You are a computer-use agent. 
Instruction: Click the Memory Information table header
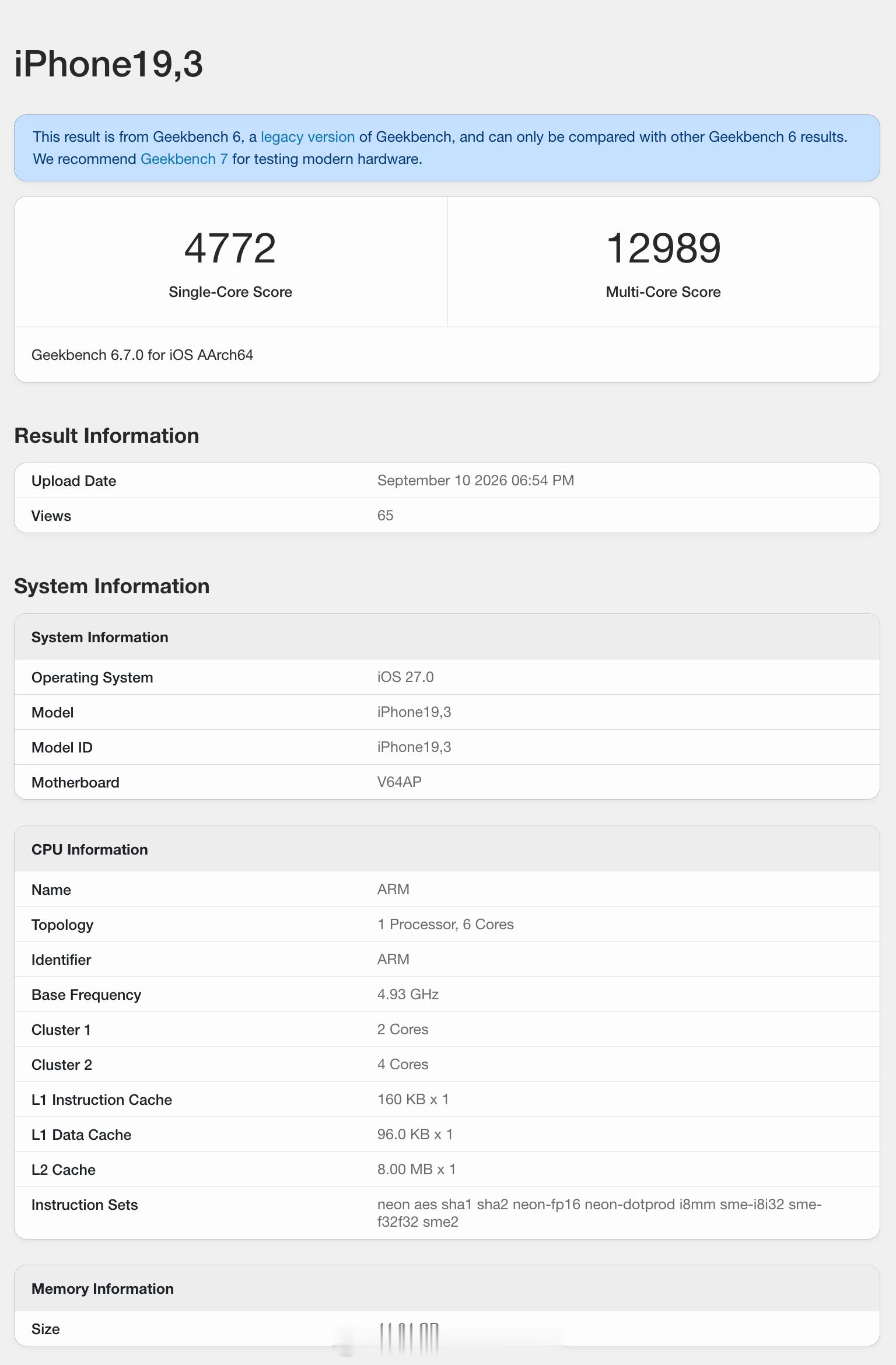click(447, 1289)
